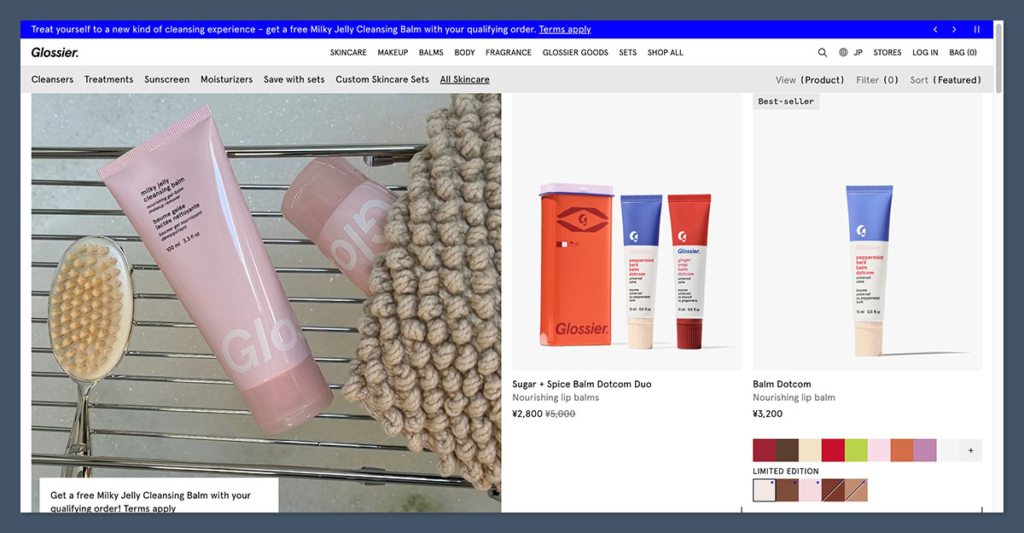
Task: Select the Sunscreen subcategory
Action: point(167,79)
